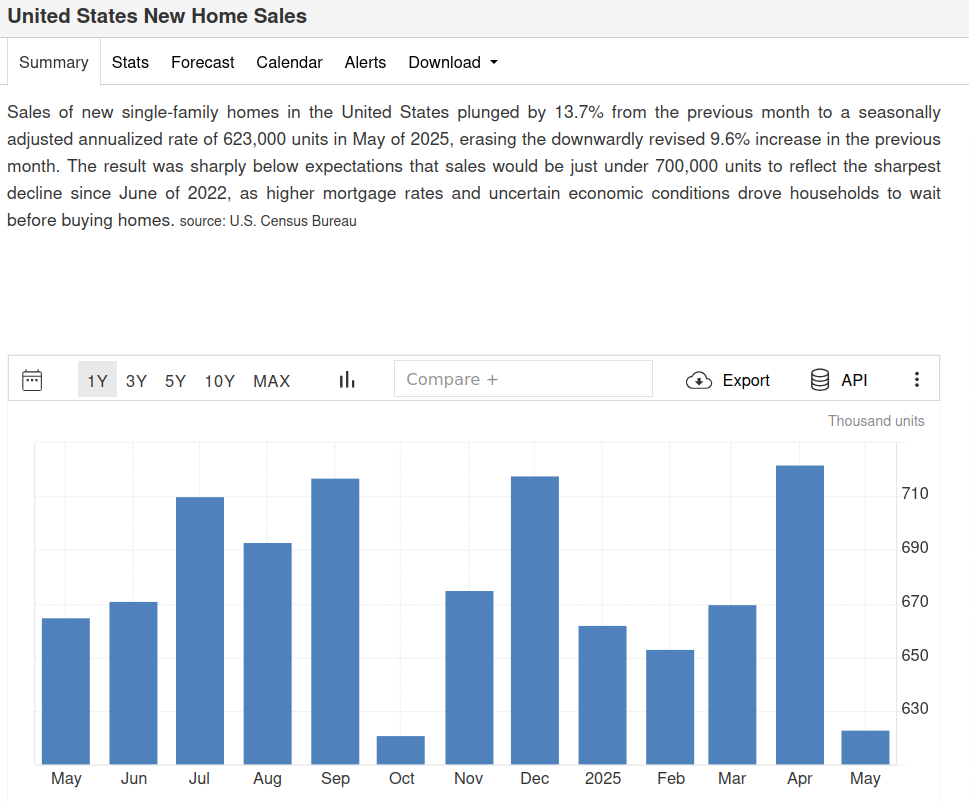The width and height of the screenshot is (969, 803).
Task: Click the June bar in chart
Action: 133,682
